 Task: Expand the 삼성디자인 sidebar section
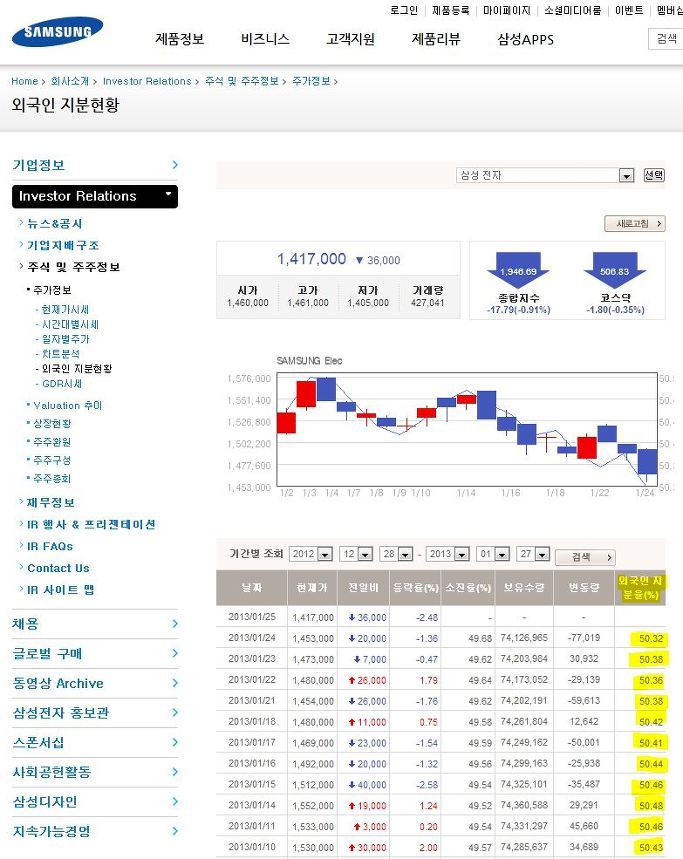coord(95,801)
